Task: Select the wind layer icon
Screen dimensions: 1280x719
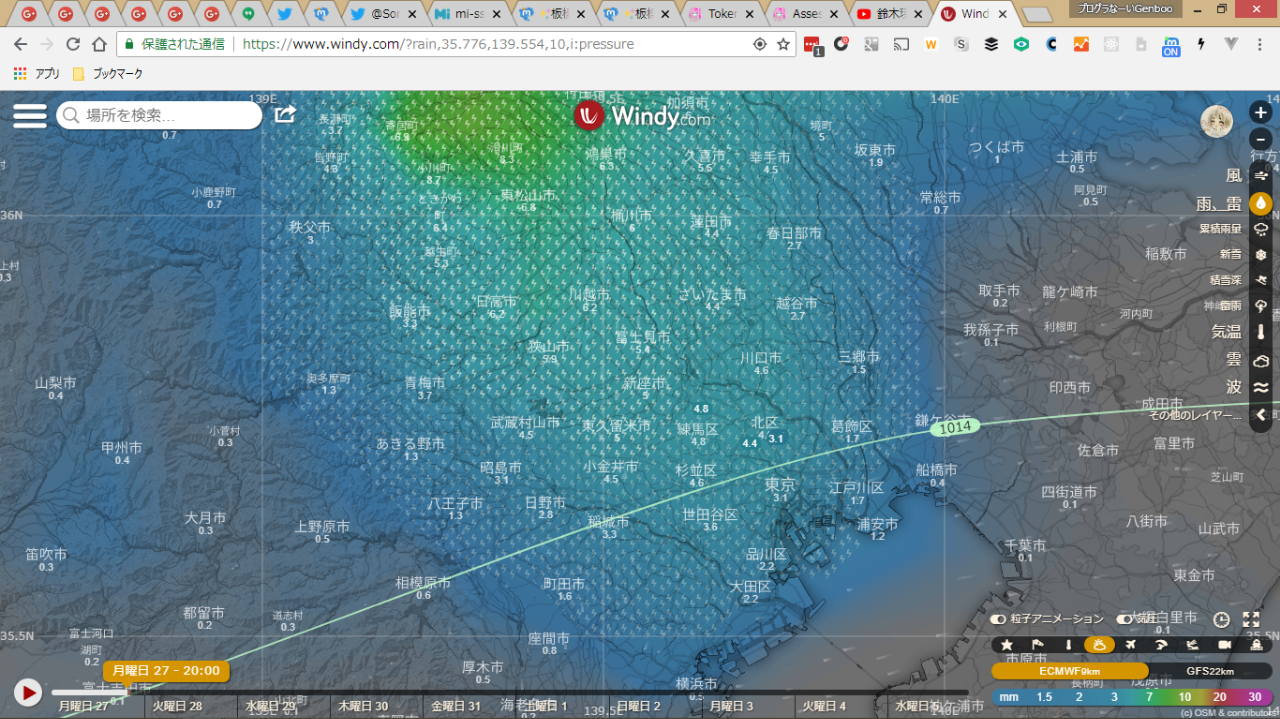Action: coord(1260,176)
